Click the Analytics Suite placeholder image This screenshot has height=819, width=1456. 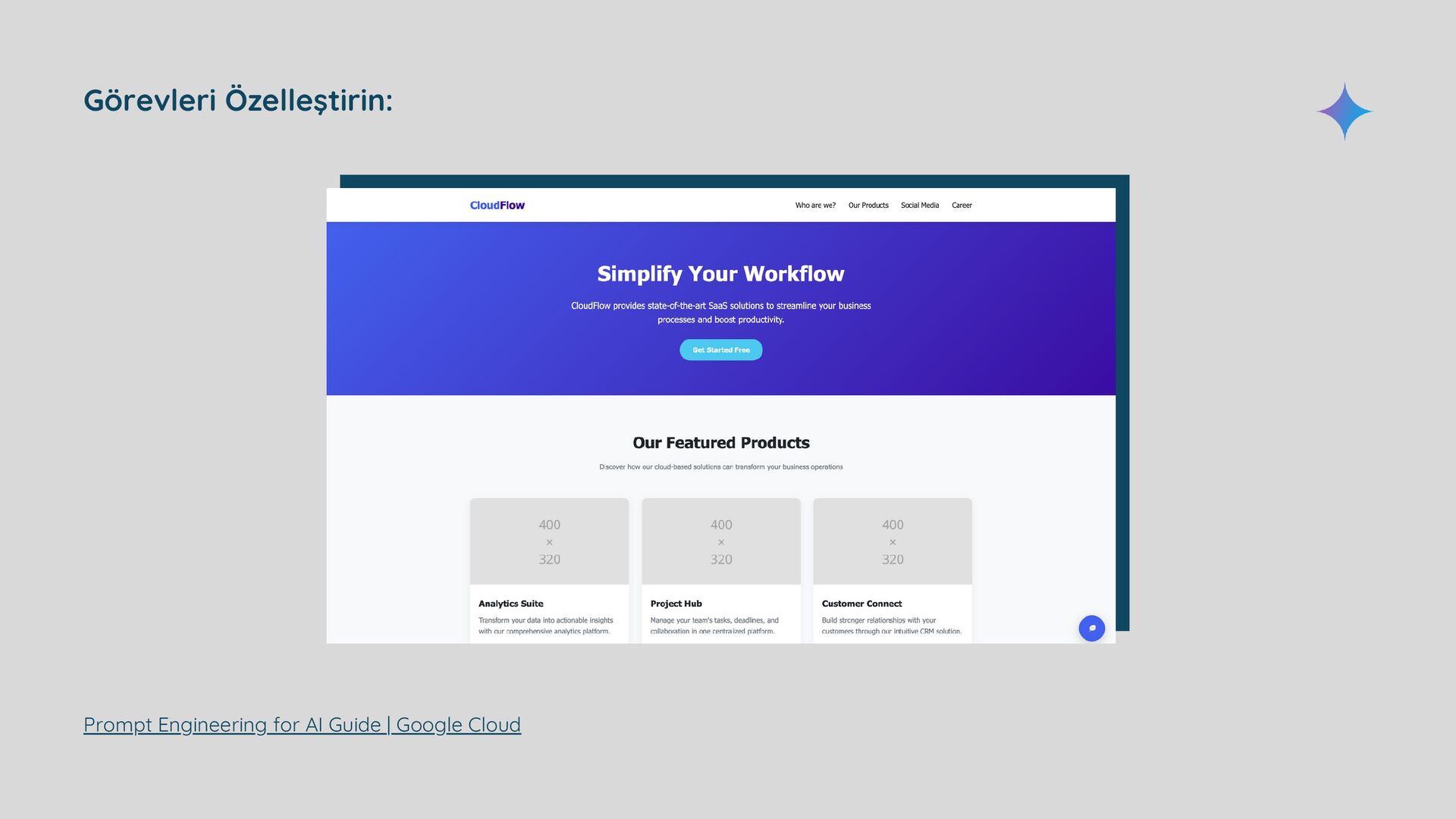(549, 541)
